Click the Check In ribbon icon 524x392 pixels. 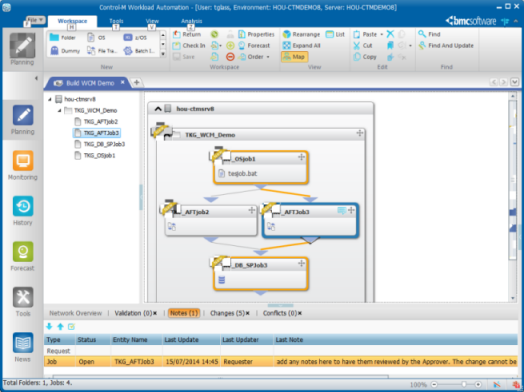tap(176, 46)
